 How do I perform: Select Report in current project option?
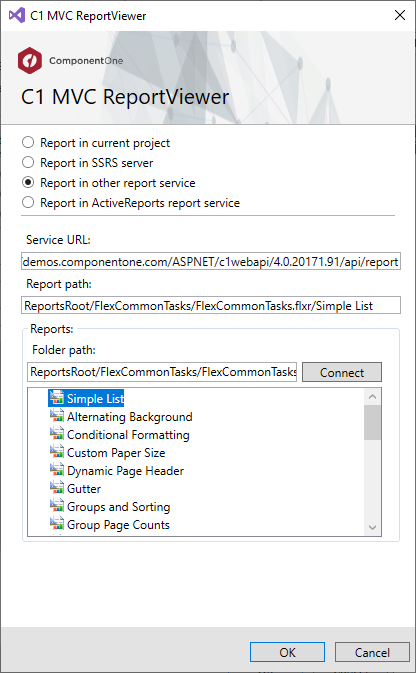point(28,142)
